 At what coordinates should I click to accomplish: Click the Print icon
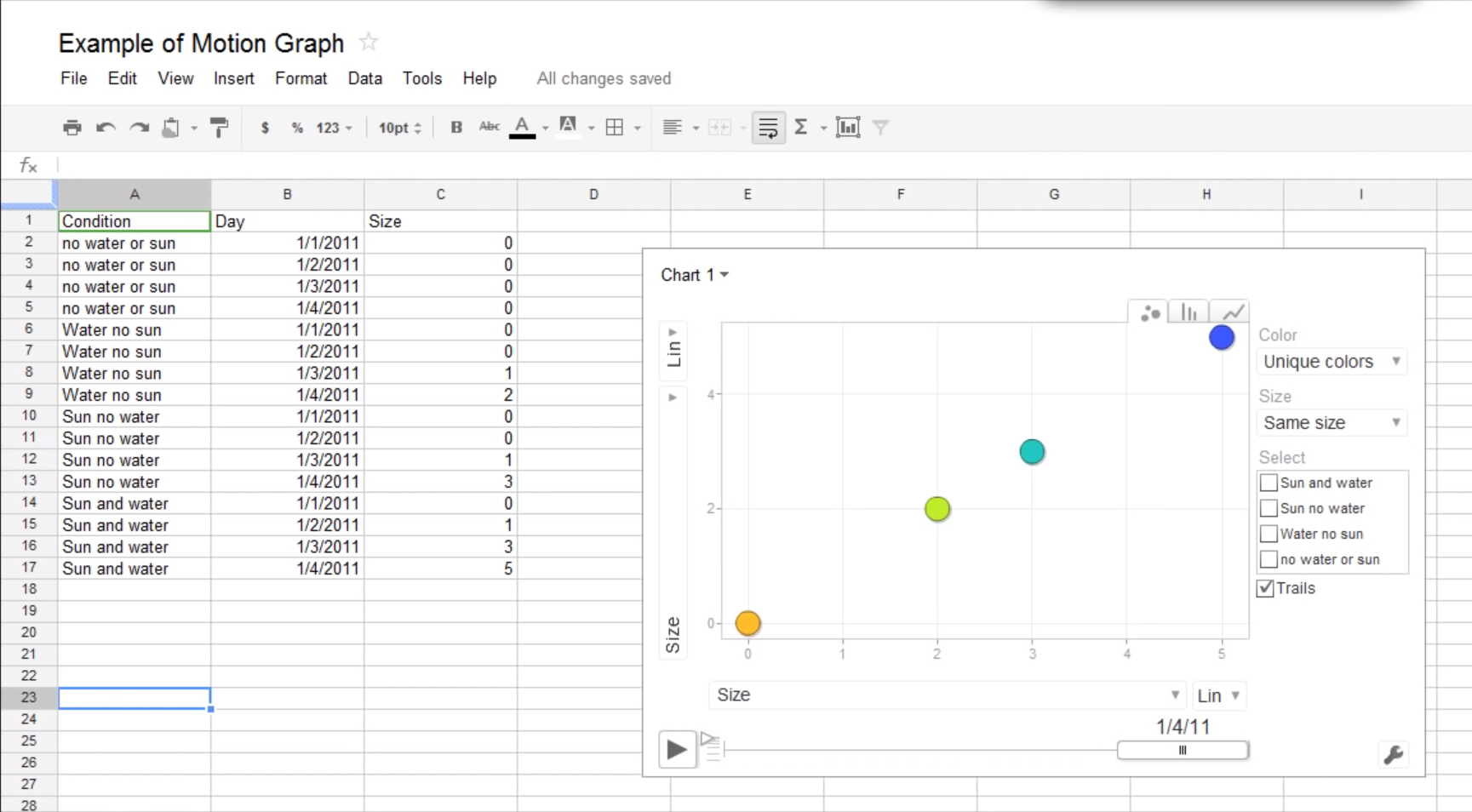(72, 127)
